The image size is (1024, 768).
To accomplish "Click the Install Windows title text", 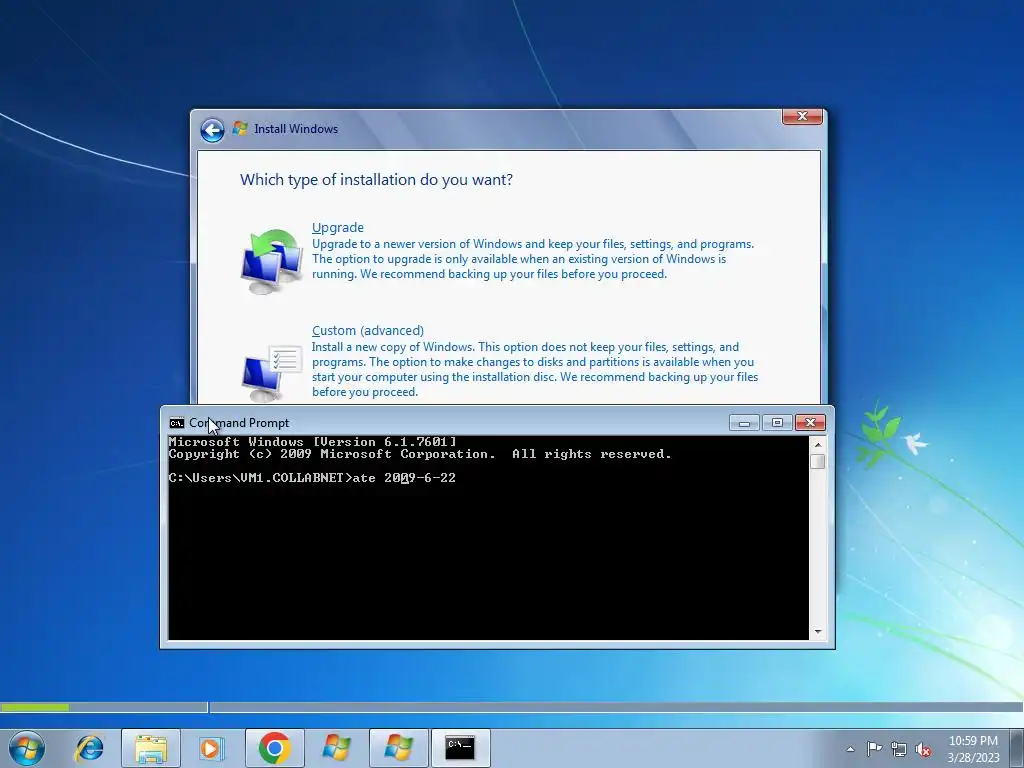I will [x=296, y=129].
